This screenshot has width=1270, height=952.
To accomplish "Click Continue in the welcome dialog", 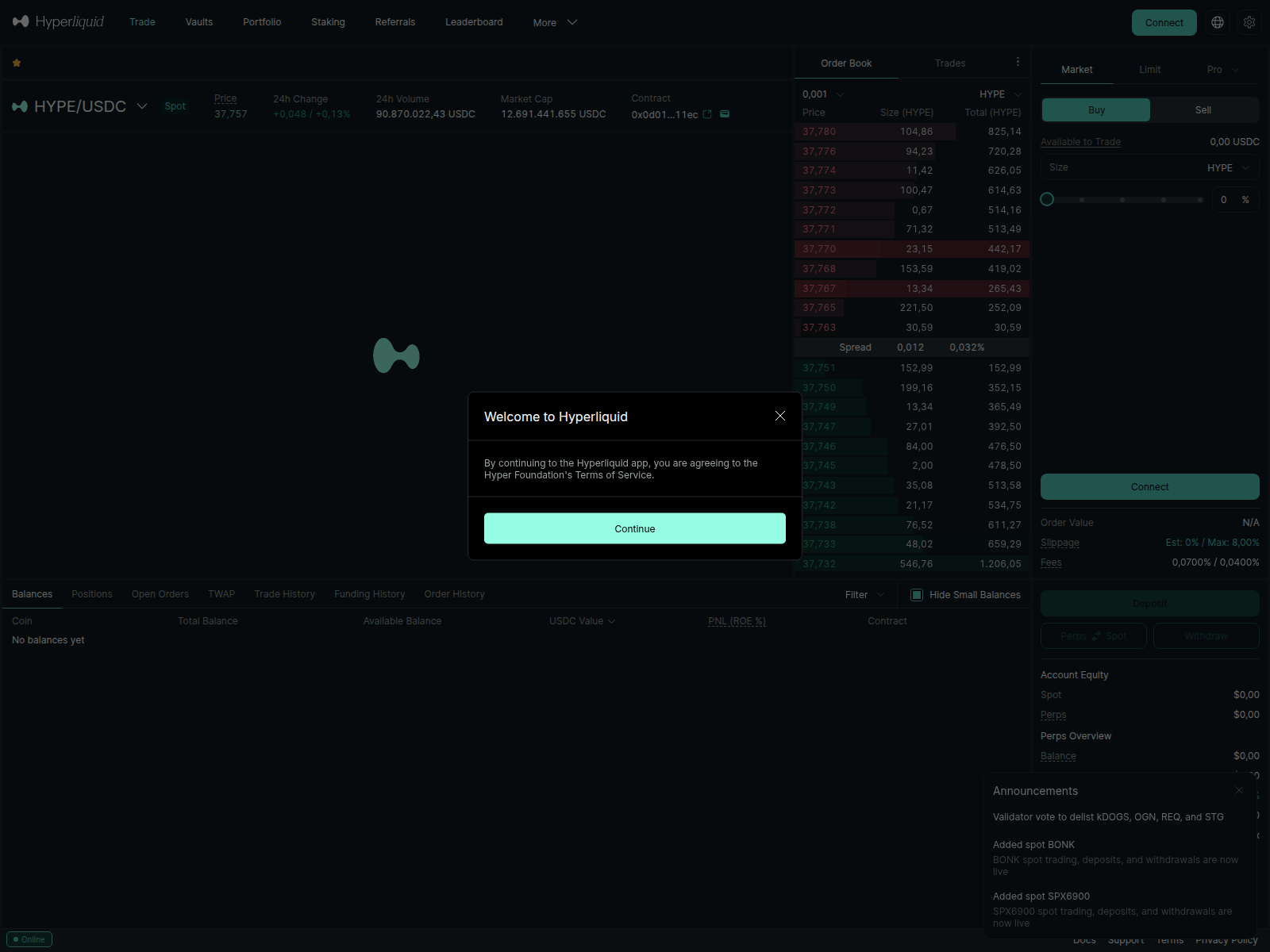I will click(635, 528).
